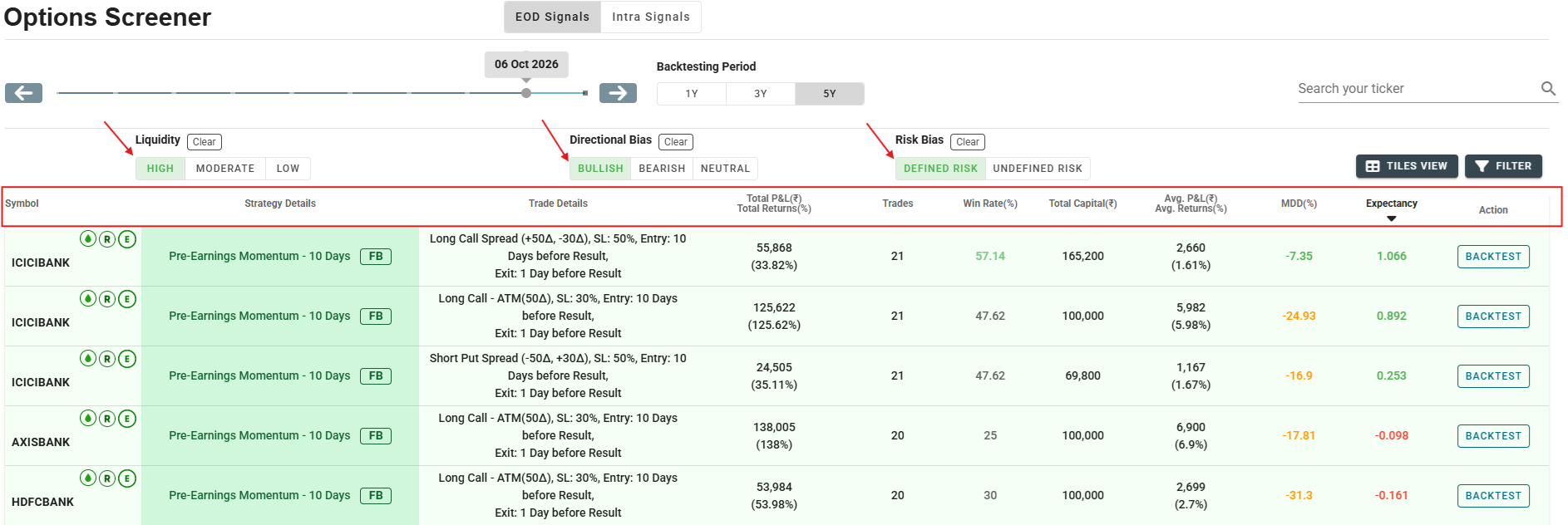Click FB badge in Long Call Spread row
This screenshot has width=1568, height=525.
click(376, 257)
